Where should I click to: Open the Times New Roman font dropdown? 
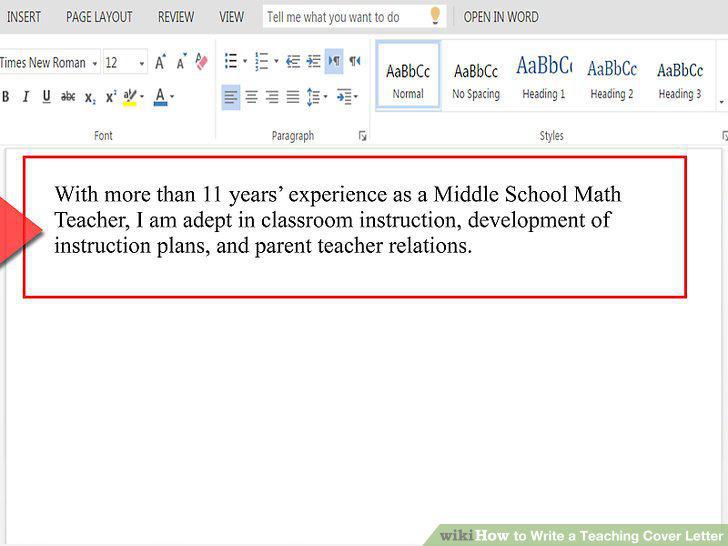pos(95,63)
